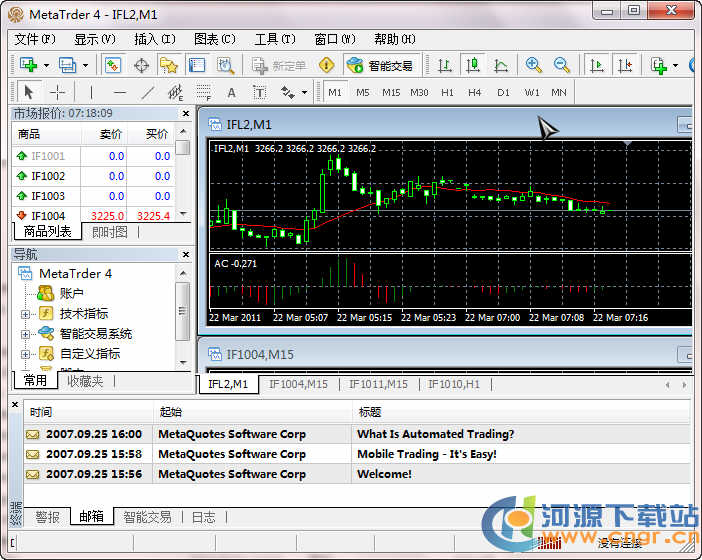702x560 pixels.
Task: Click the crosshair tool icon
Action: [x=57, y=92]
